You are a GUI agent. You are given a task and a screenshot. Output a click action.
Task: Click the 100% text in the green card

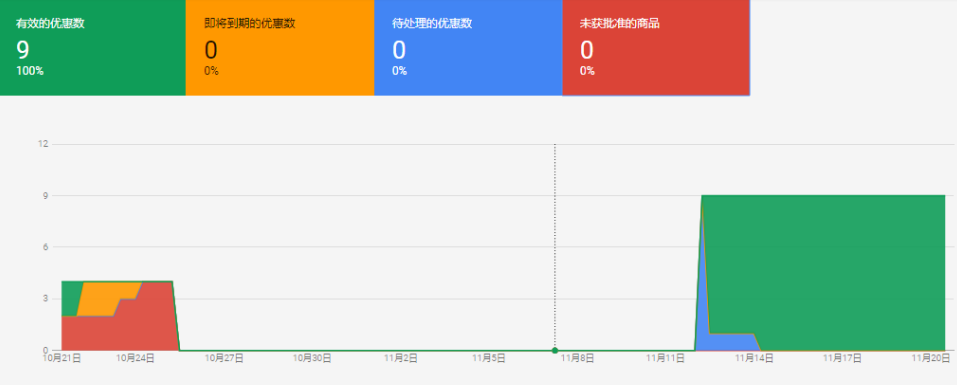coord(29,71)
